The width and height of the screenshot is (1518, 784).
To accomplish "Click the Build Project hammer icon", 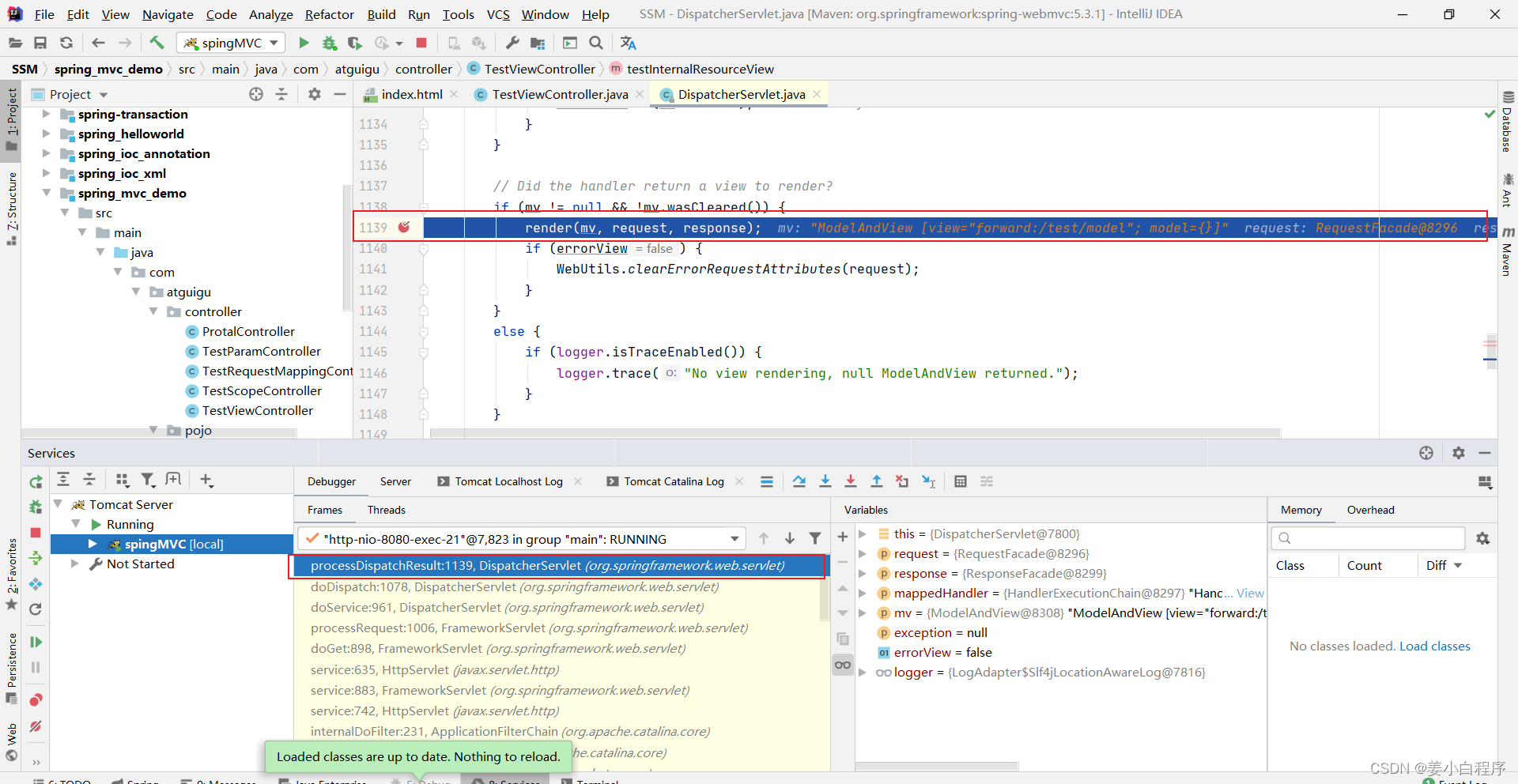I will (x=157, y=43).
